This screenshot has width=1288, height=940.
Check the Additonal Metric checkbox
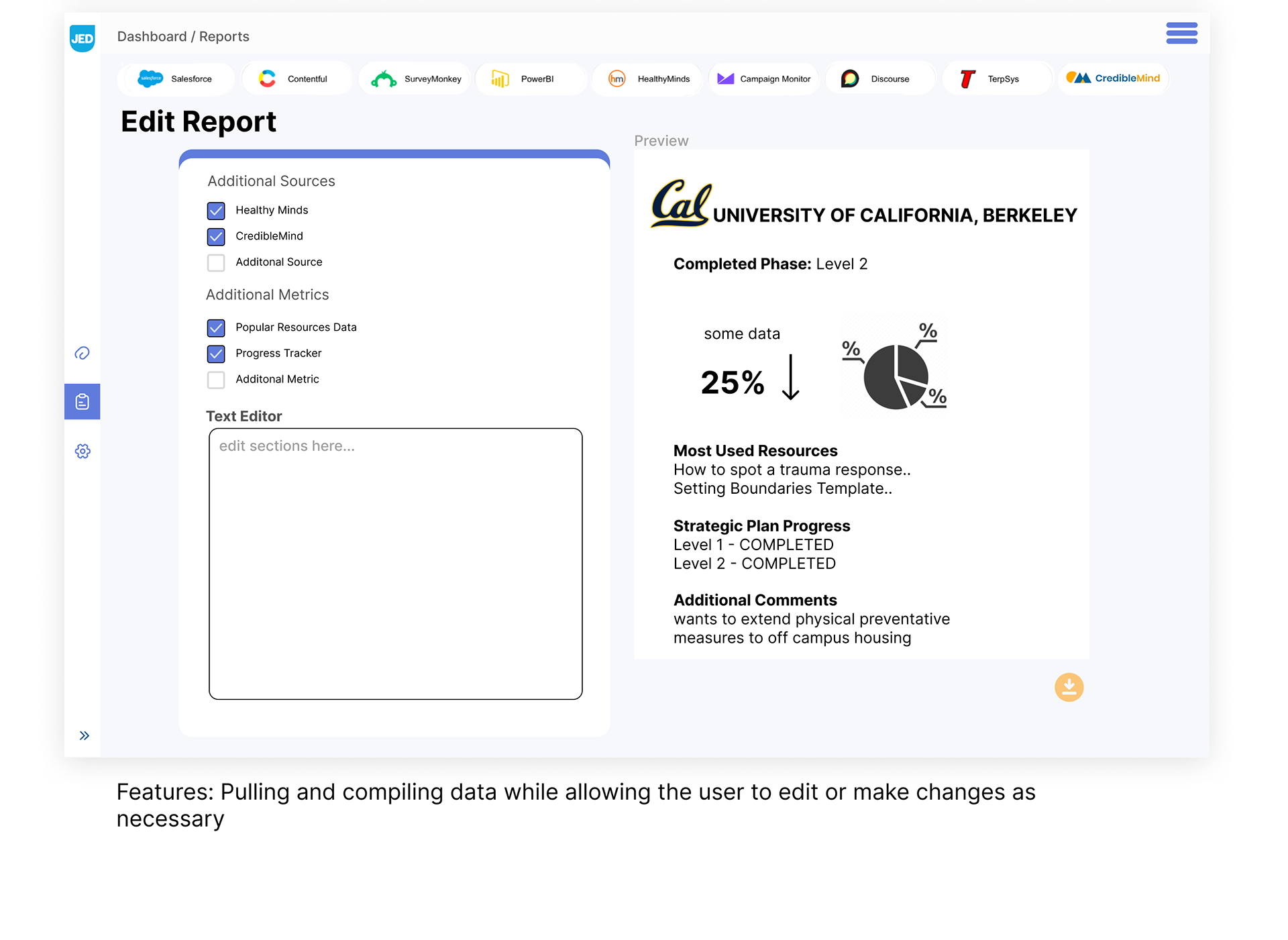(x=216, y=380)
